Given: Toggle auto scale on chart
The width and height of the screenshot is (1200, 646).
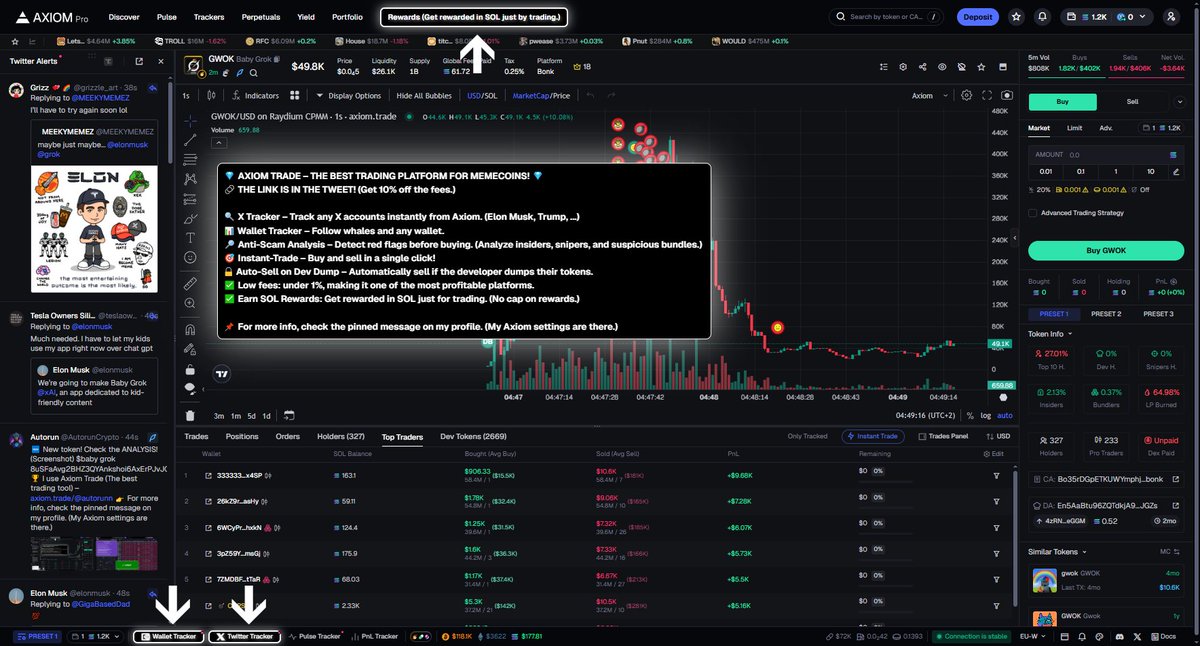Looking at the screenshot, I should click(x=1005, y=415).
